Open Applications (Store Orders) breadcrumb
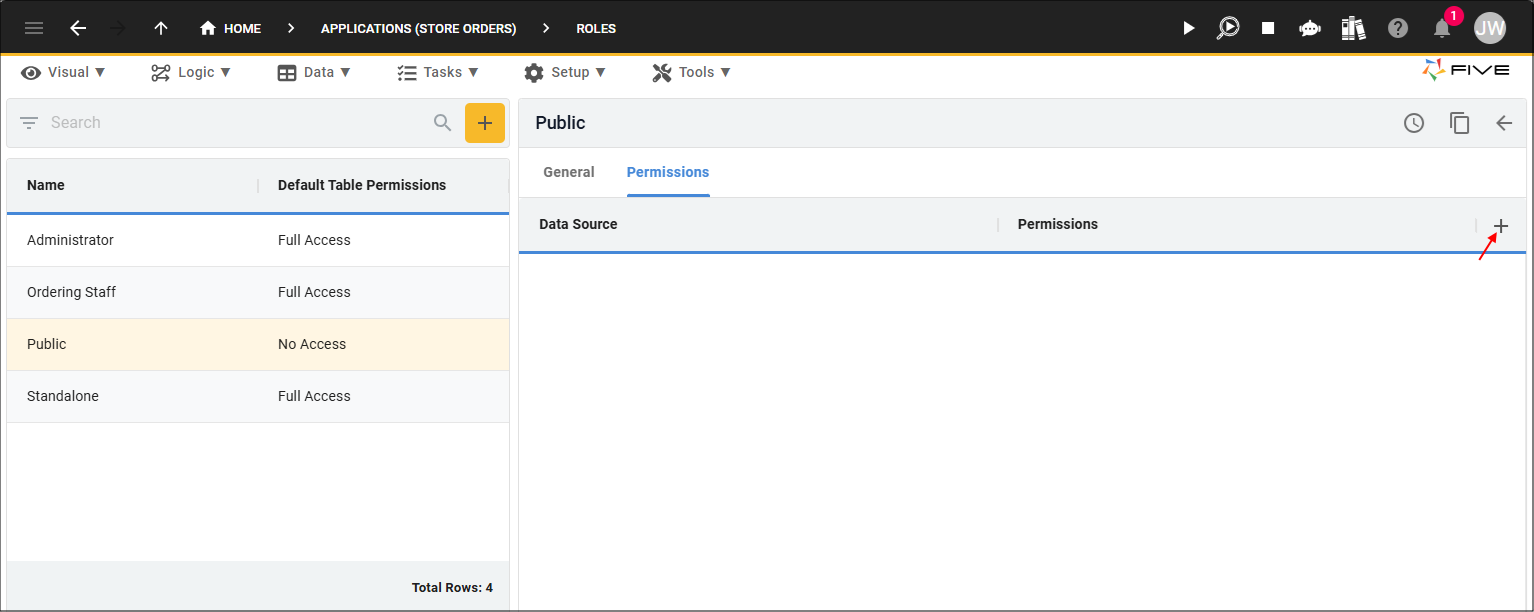The width and height of the screenshot is (1534, 612). 418,28
